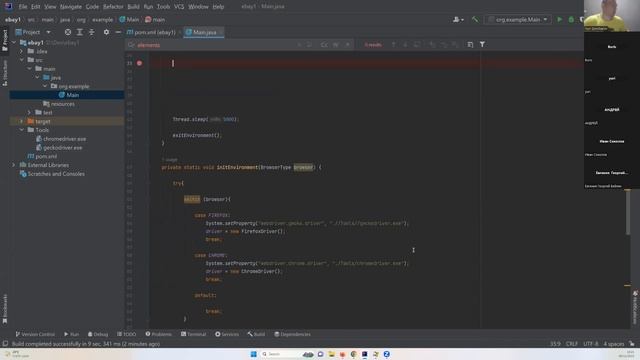
Task: Expand the target folder
Action: tap(22, 121)
